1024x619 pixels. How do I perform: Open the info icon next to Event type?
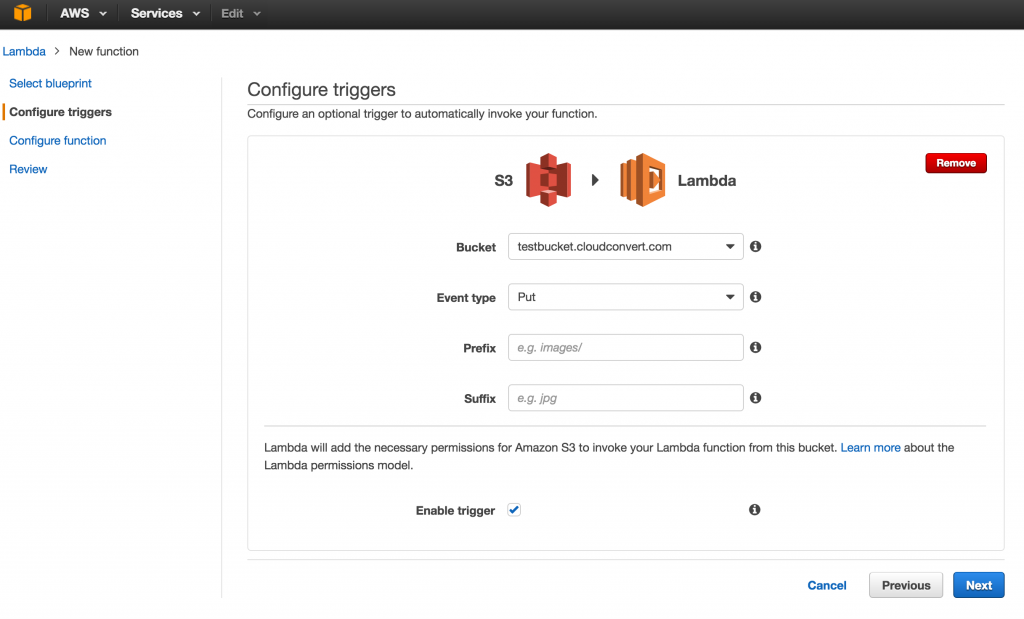[756, 296]
